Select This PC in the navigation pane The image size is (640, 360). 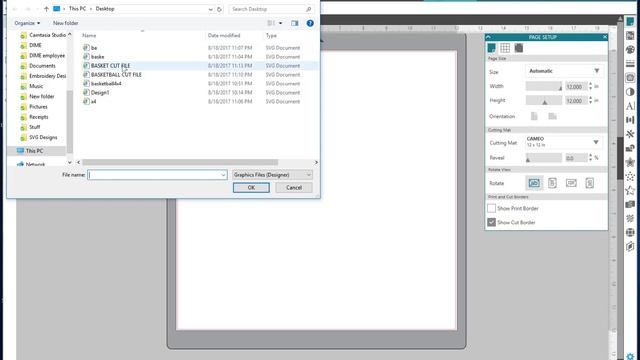(x=34, y=151)
